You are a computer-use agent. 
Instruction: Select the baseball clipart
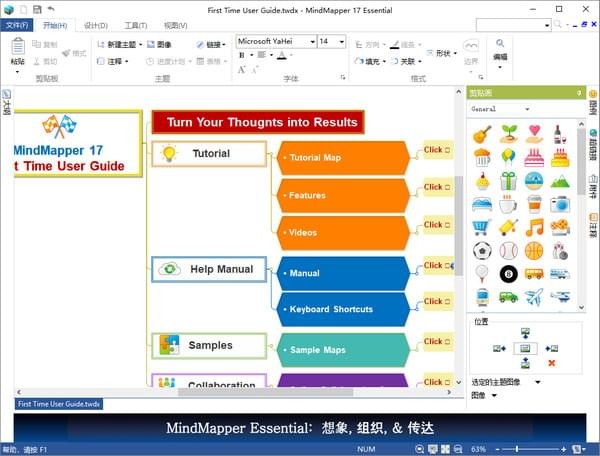point(508,251)
